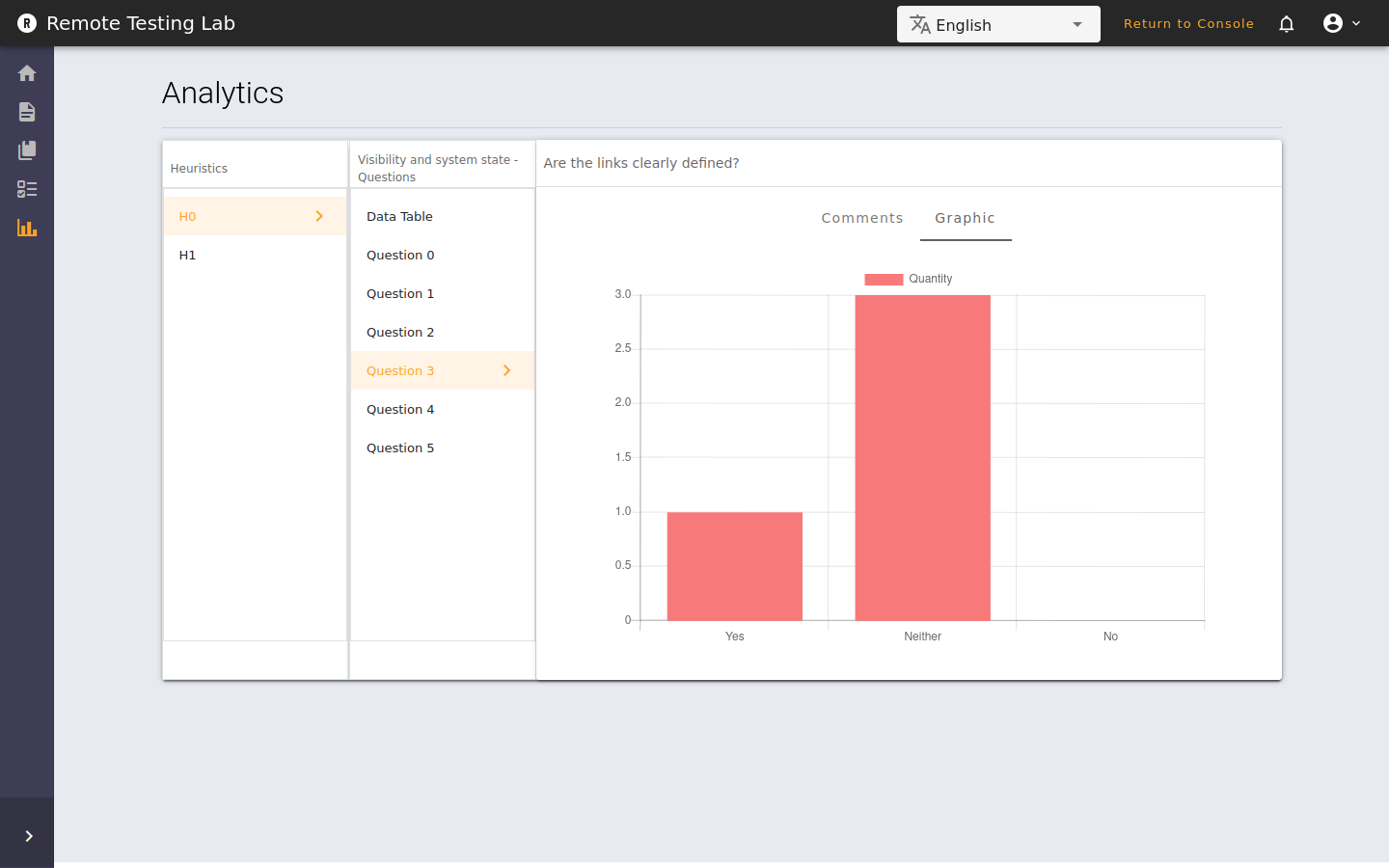Open the checklist icon in sidebar
Viewport: 1389px width, 868px height.
coord(27,189)
